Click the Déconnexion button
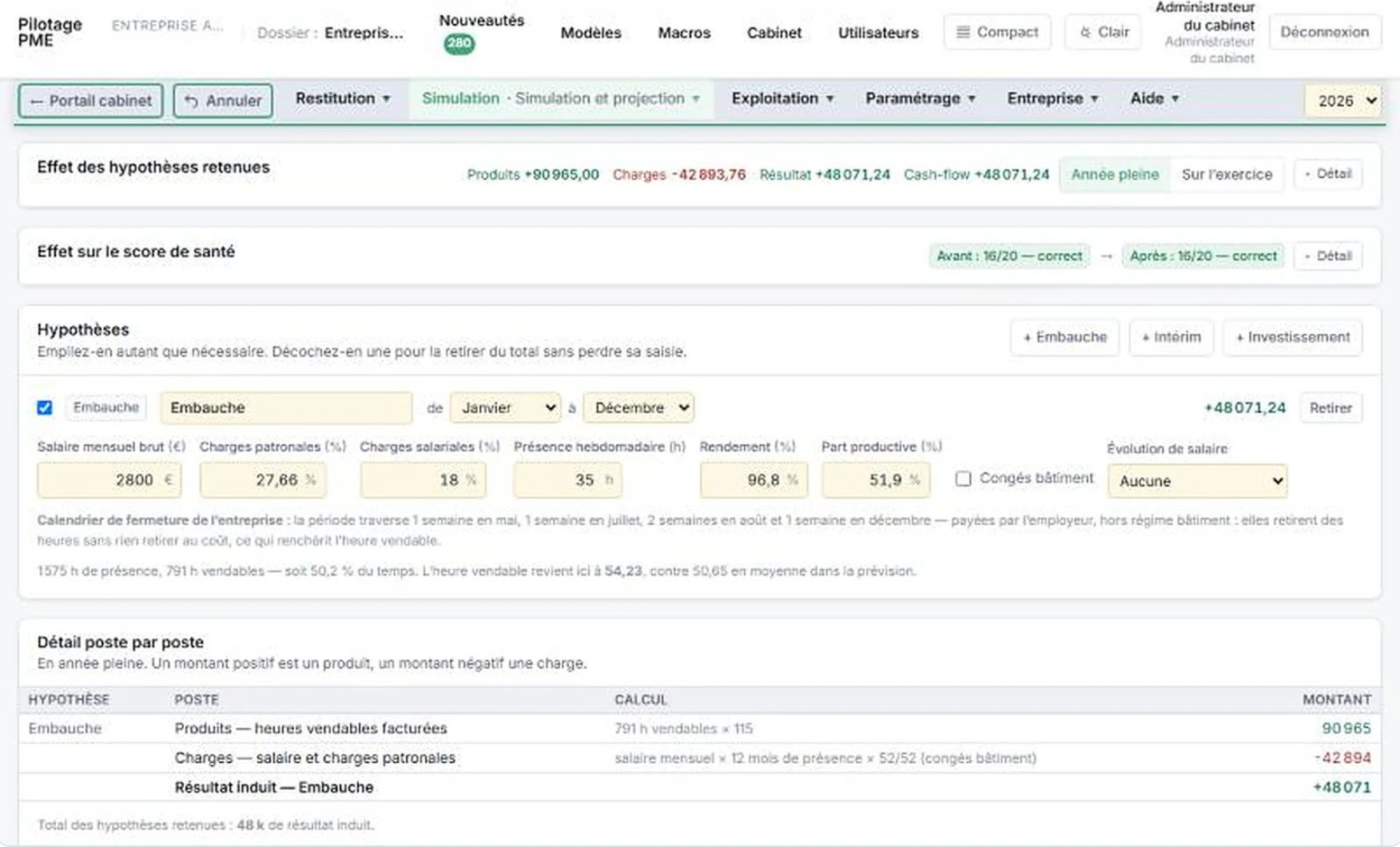This screenshot has width=1400, height=847. click(1324, 32)
